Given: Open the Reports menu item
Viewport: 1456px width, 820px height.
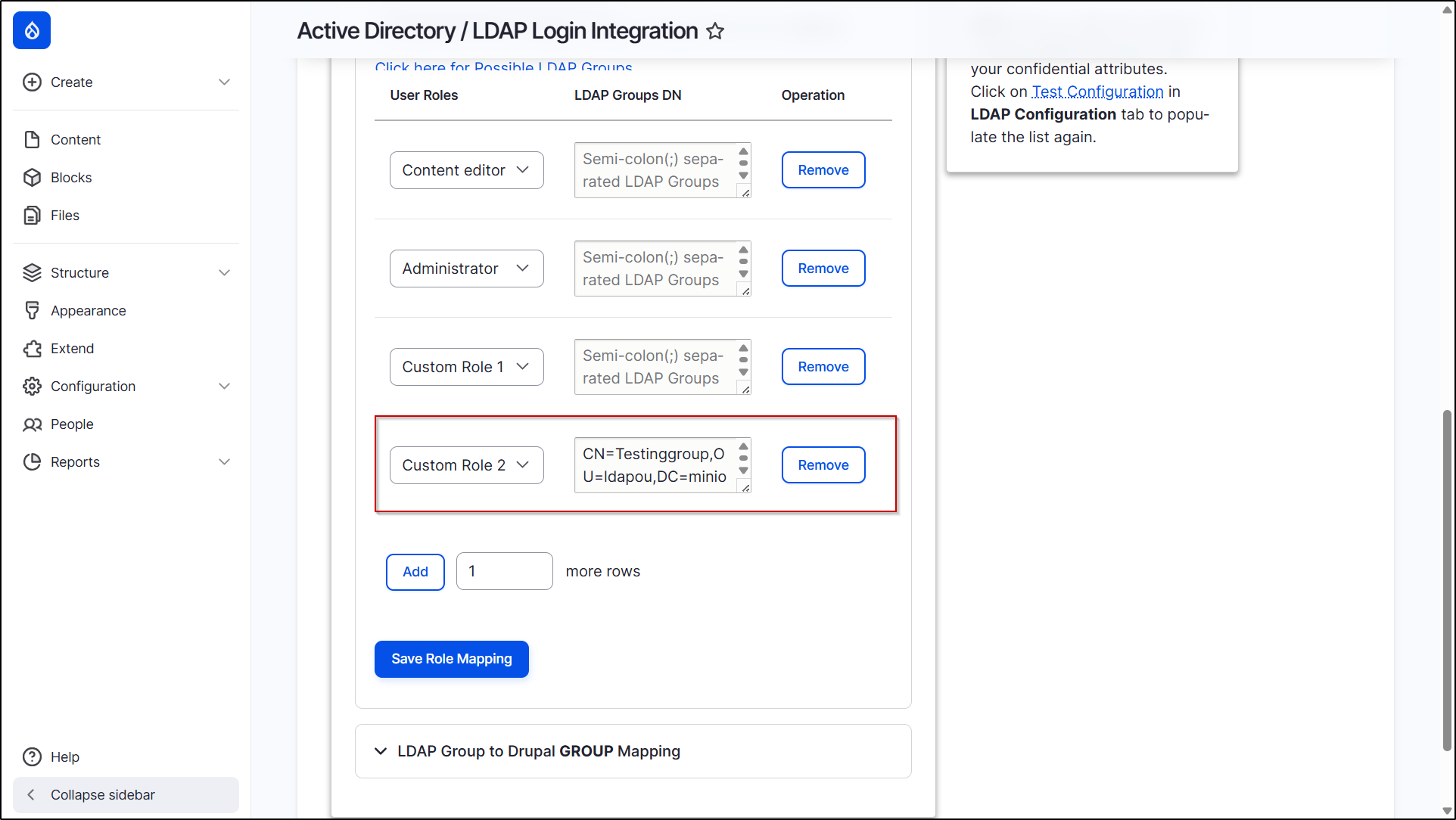Looking at the screenshot, I should pyautogui.click(x=75, y=461).
